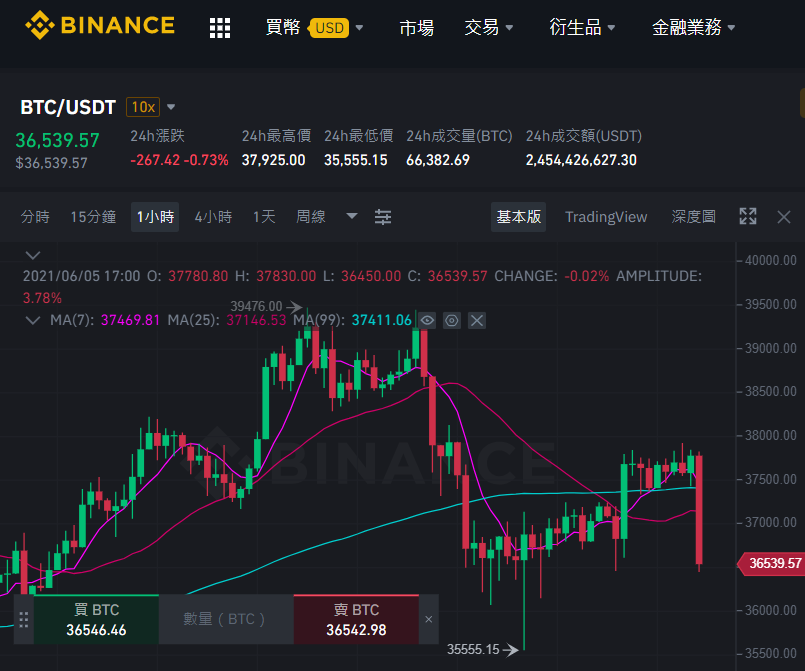Expand the 金融業務 dropdown arrow
Screen dimensions: 805x671
(x=732, y=28)
